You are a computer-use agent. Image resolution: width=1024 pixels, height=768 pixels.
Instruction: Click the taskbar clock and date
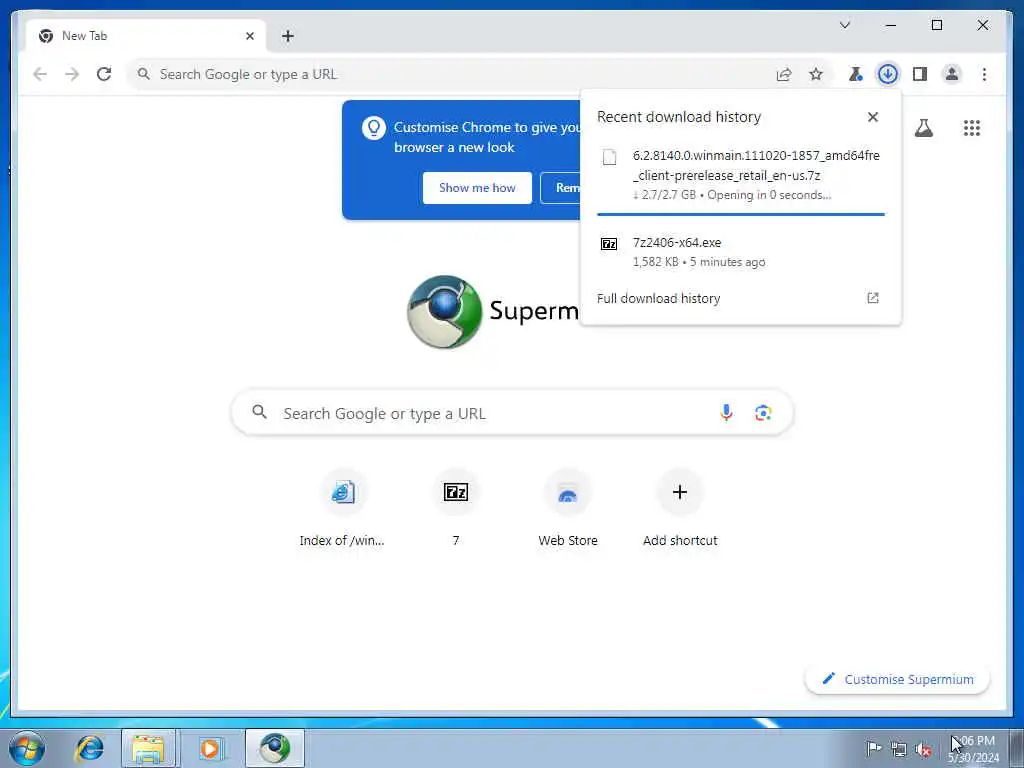[x=974, y=749]
